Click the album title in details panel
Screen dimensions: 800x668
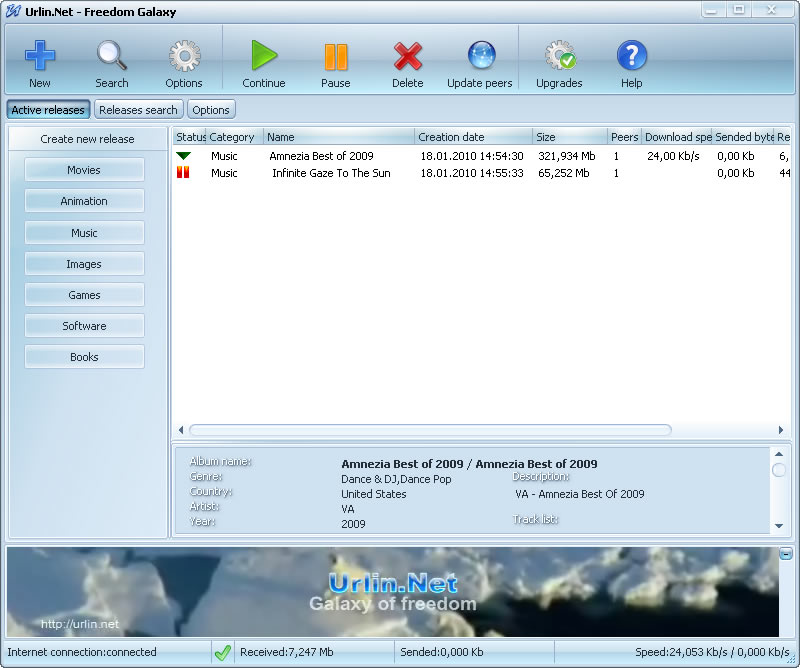point(469,464)
